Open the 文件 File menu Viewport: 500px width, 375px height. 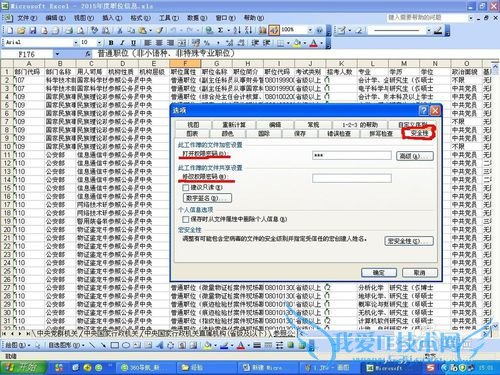pos(27,18)
